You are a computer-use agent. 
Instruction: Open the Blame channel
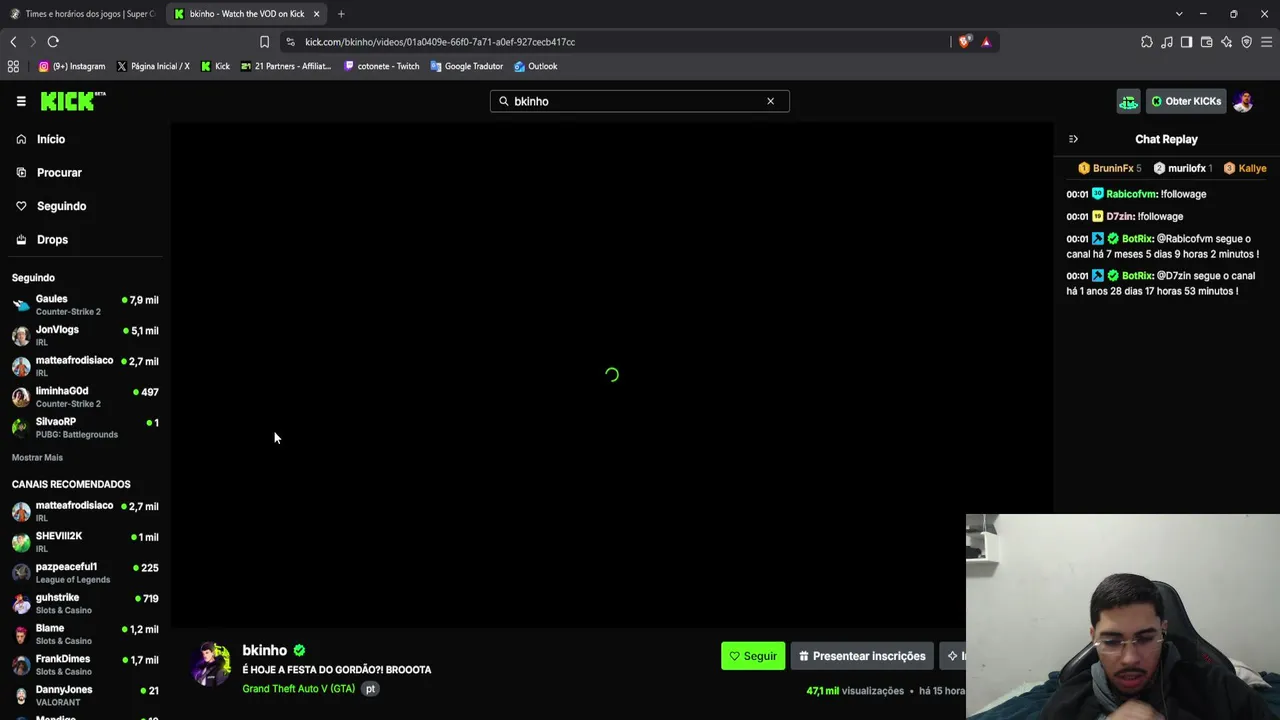click(x=85, y=634)
